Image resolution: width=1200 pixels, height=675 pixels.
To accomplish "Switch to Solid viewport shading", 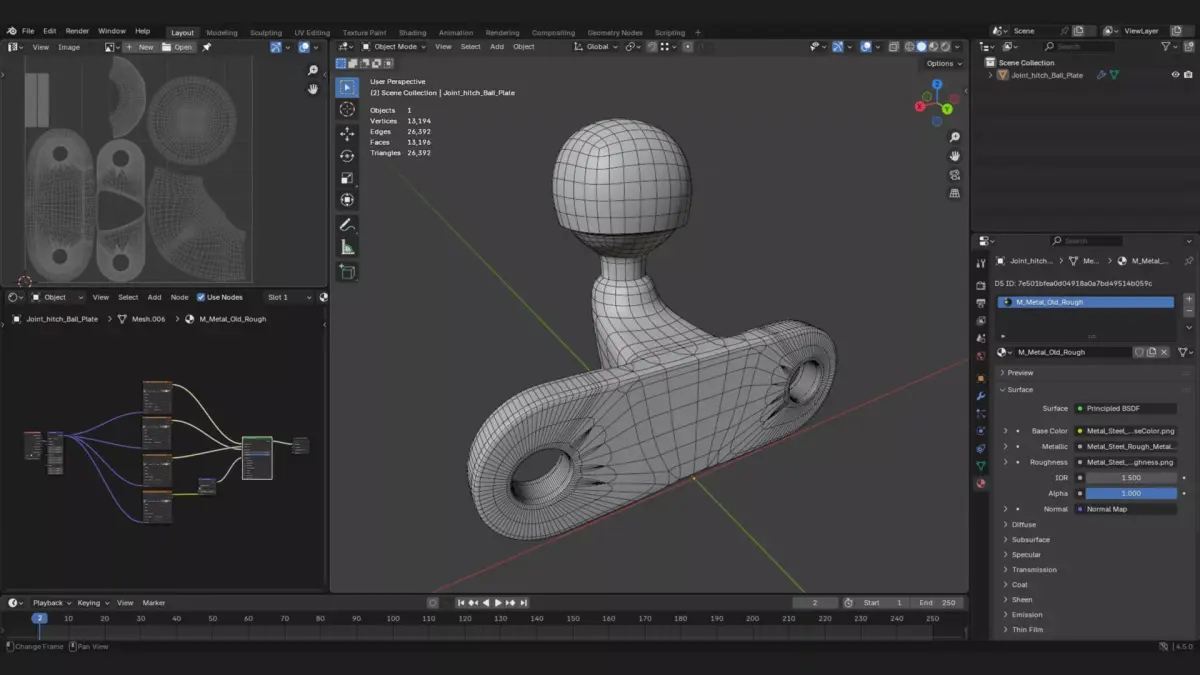I will [x=921, y=47].
